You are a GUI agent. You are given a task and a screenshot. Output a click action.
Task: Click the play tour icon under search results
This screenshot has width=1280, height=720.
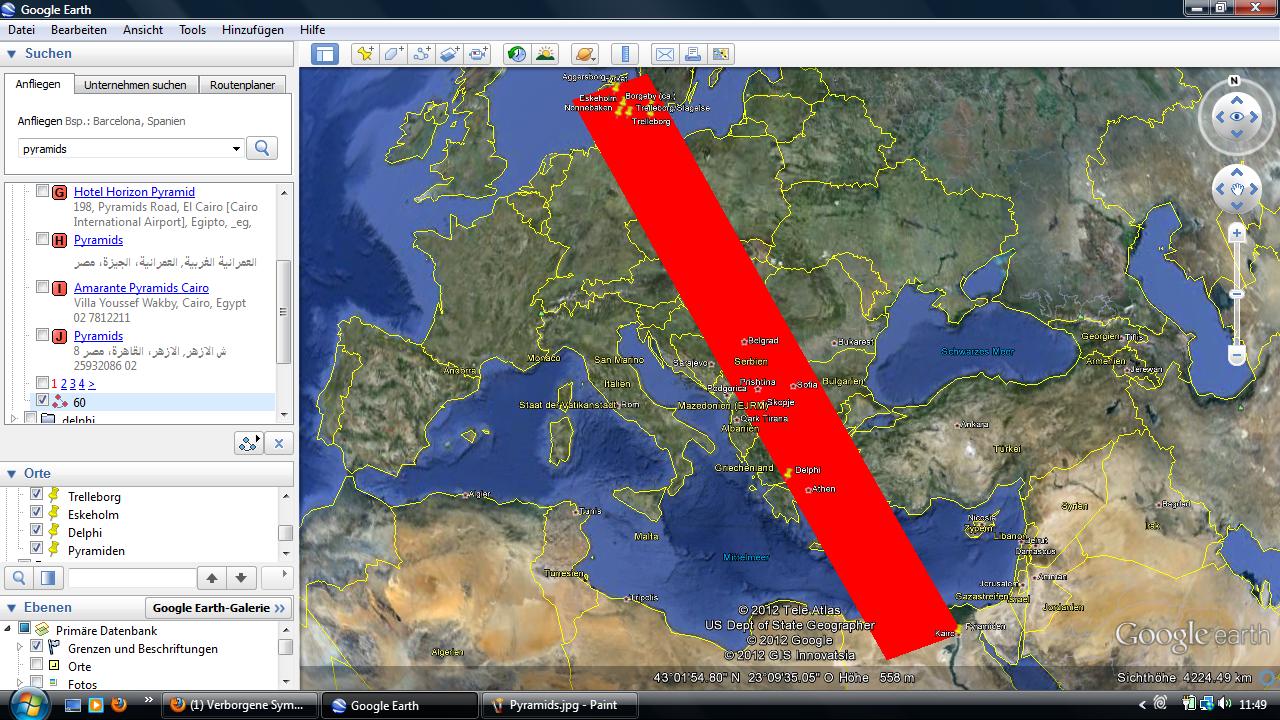click(x=249, y=443)
